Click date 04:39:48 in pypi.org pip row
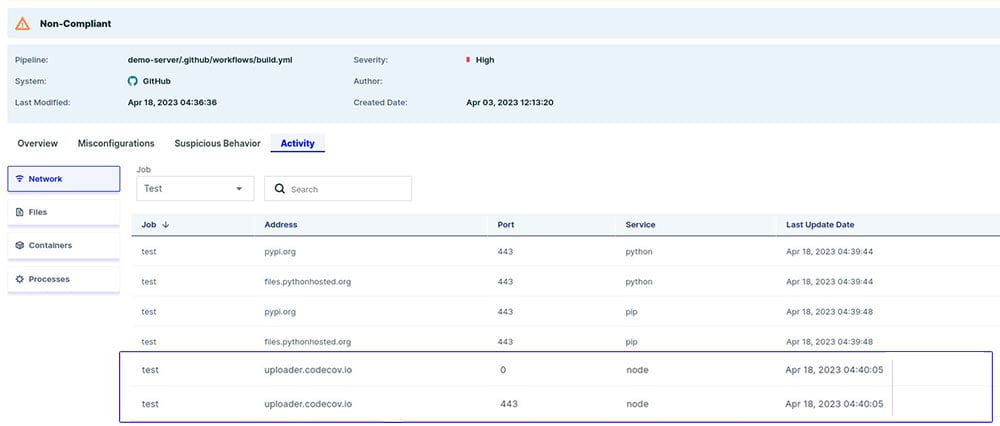The image size is (1000, 426). [x=829, y=312]
